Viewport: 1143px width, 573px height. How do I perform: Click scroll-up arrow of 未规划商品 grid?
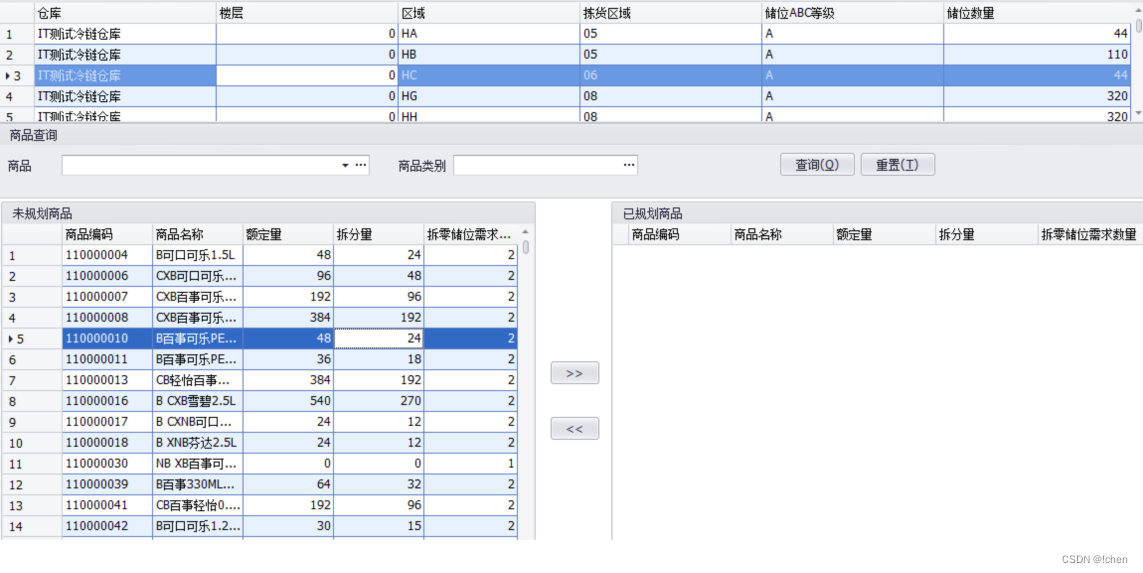click(526, 233)
